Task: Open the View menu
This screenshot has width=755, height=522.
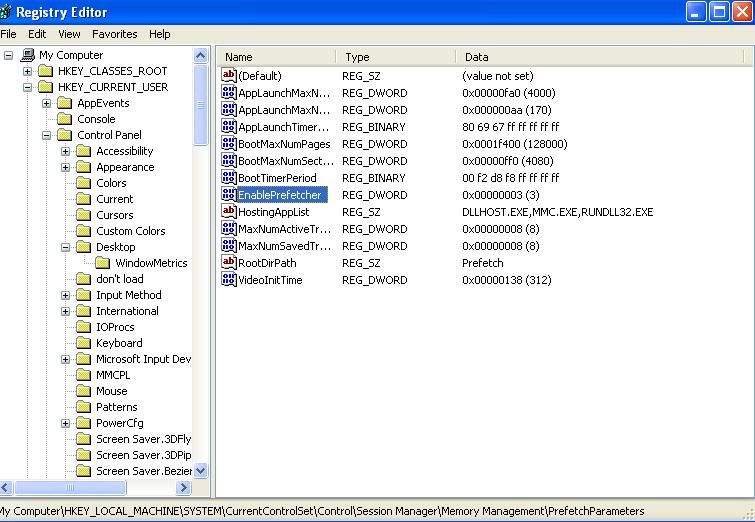Action: [69, 34]
